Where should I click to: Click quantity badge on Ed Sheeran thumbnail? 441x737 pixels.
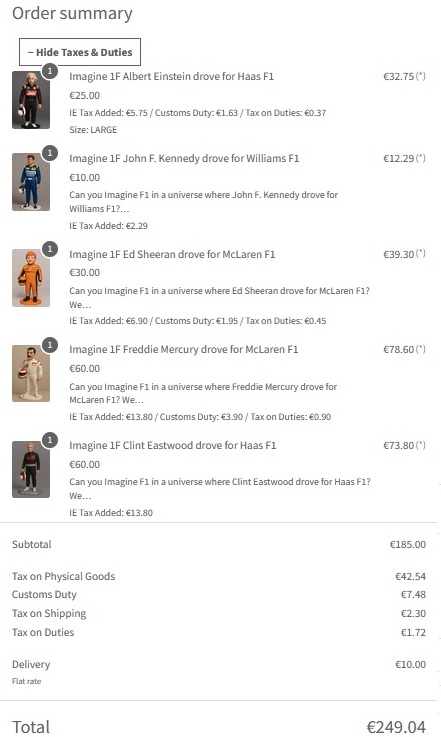[x=50, y=249]
